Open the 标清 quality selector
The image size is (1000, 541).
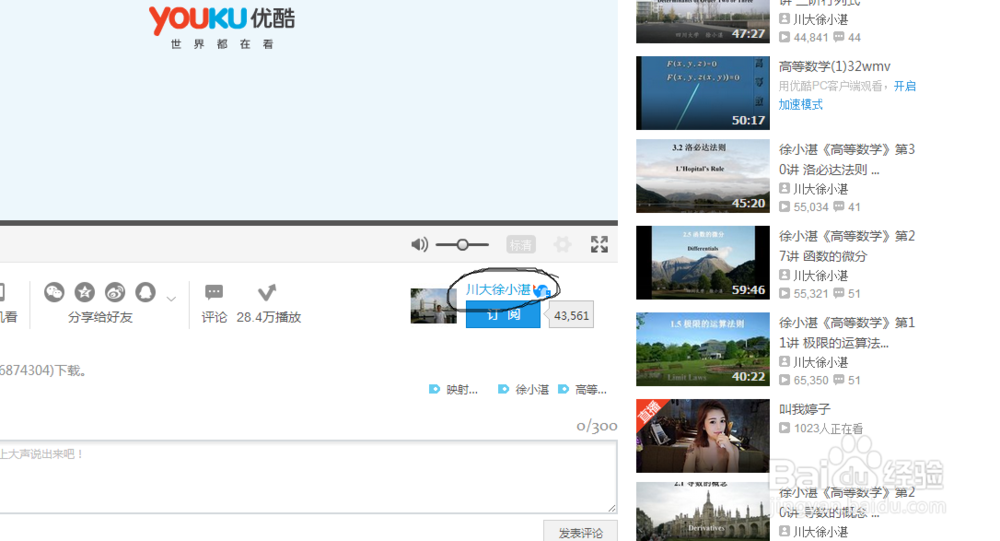520,244
